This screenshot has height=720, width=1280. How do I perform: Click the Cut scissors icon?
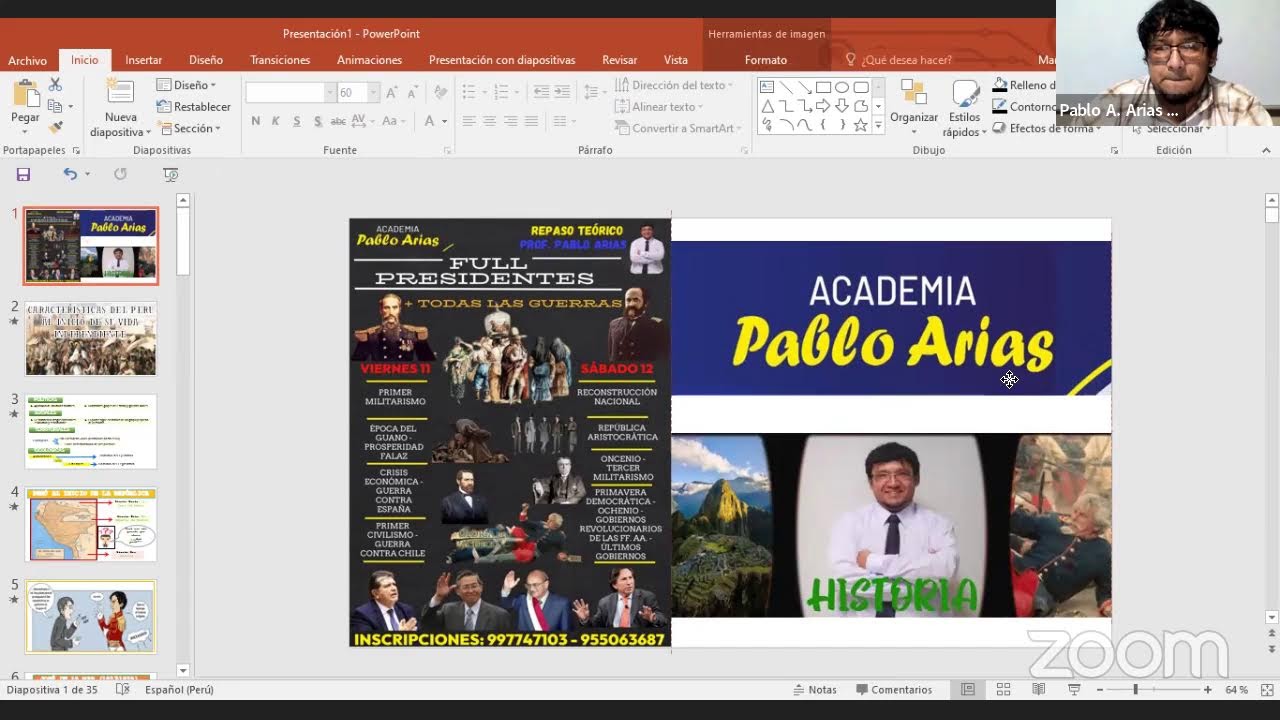(55, 85)
